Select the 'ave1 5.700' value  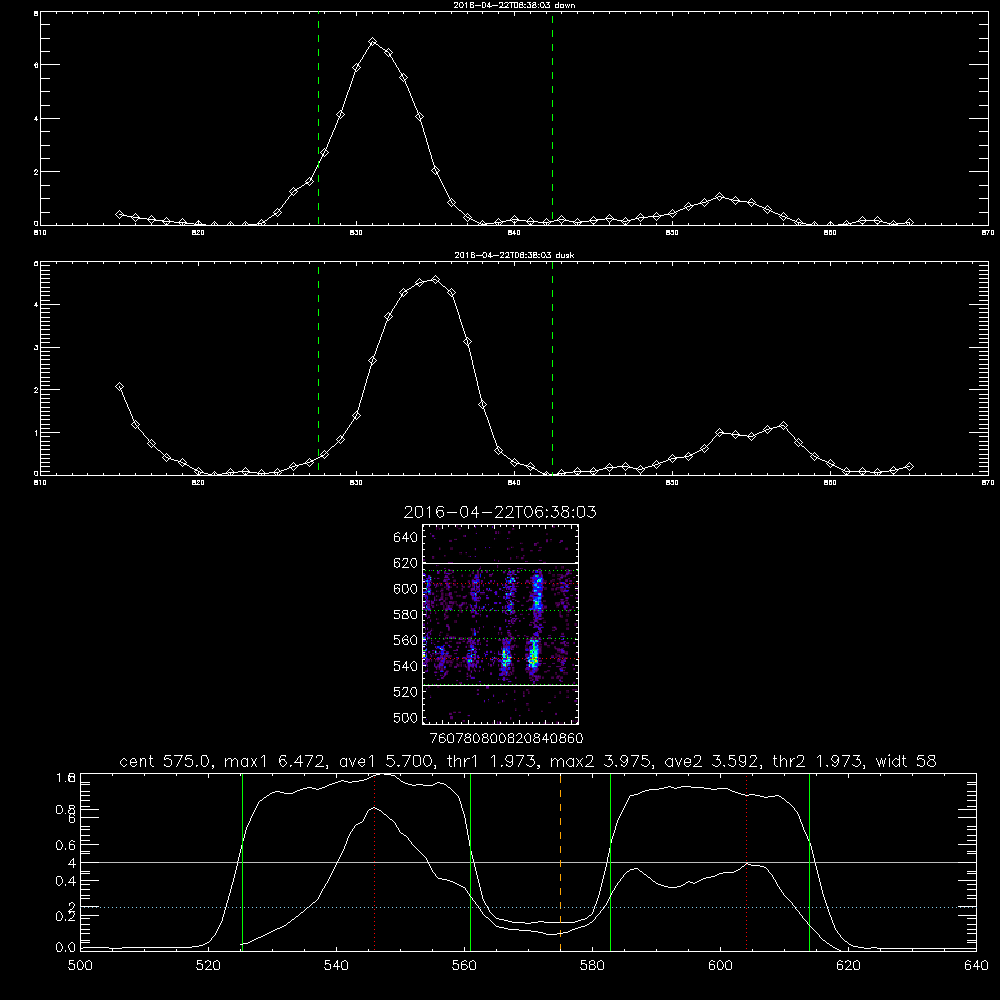[x=388, y=761]
